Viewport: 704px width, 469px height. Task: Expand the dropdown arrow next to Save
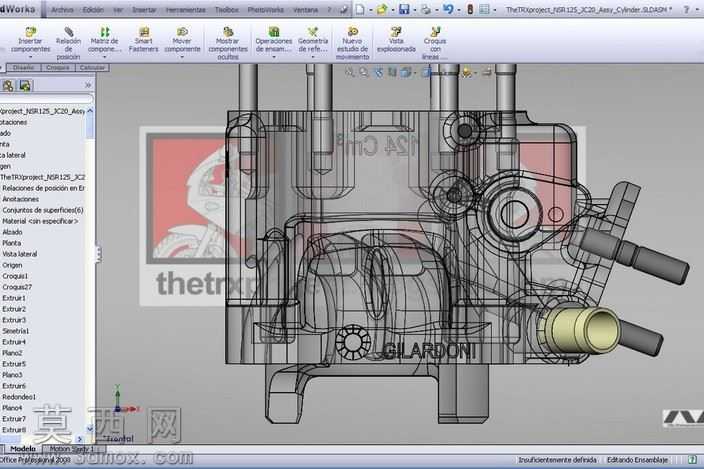pos(414,10)
